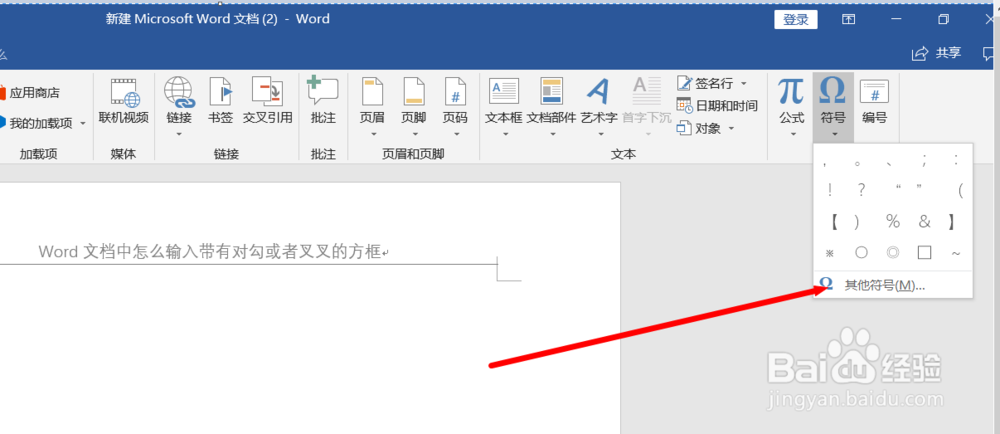Expand the 页眉 header dropdown
1000x434 pixels.
pyautogui.click(x=373, y=134)
